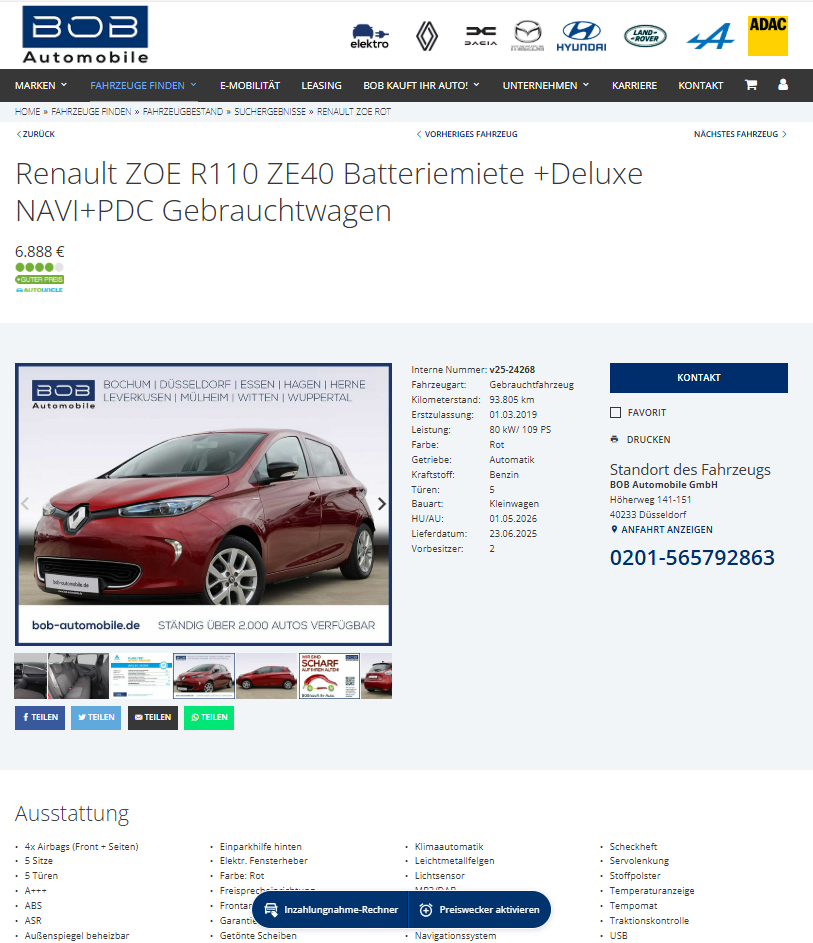Select the battery certificate document thumbnail

(141, 676)
